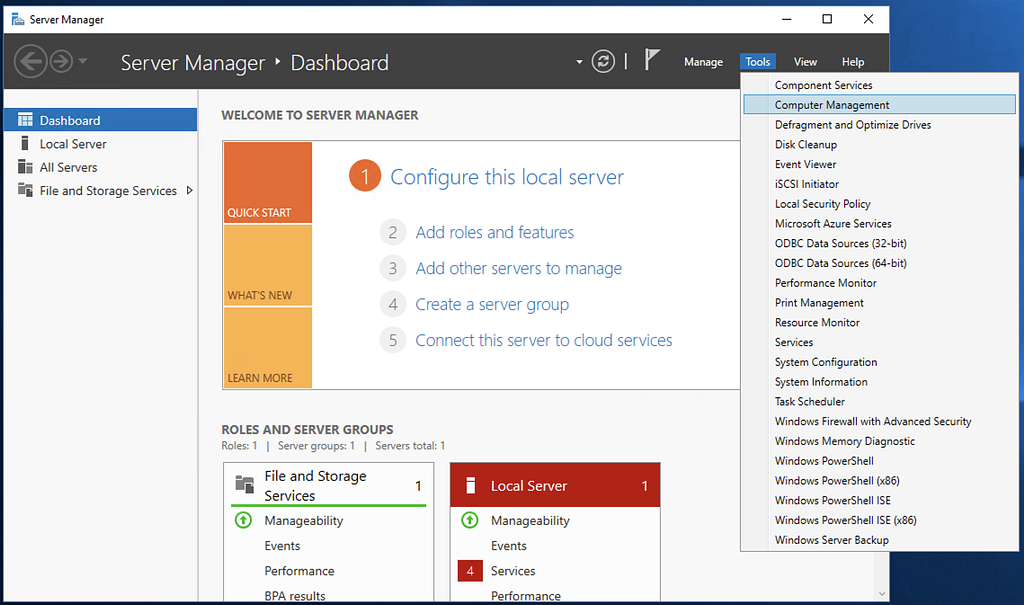Close the Tools menu
The image size is (1024, 605).
(x=758, y=62)
